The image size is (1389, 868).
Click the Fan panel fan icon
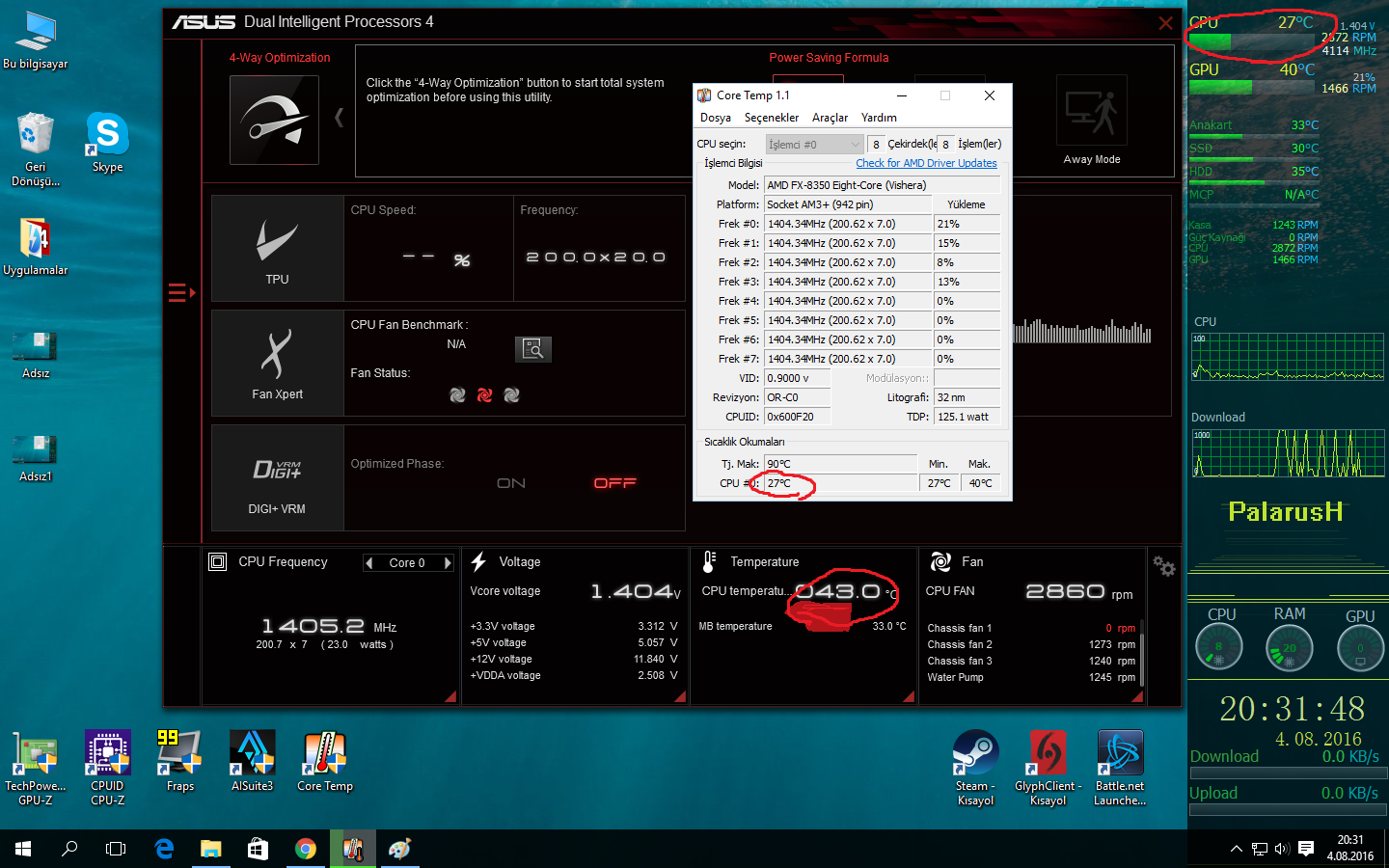tap(940, 561)
